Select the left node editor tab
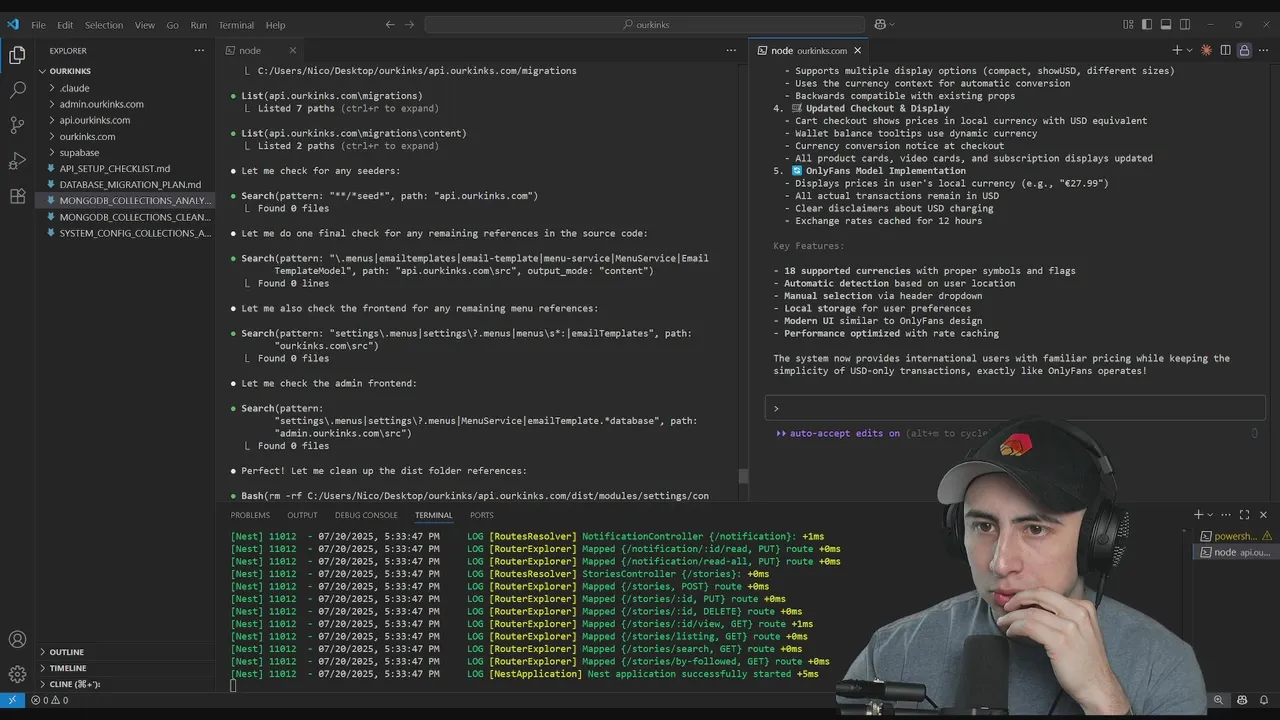 click(x=260, y=50)
